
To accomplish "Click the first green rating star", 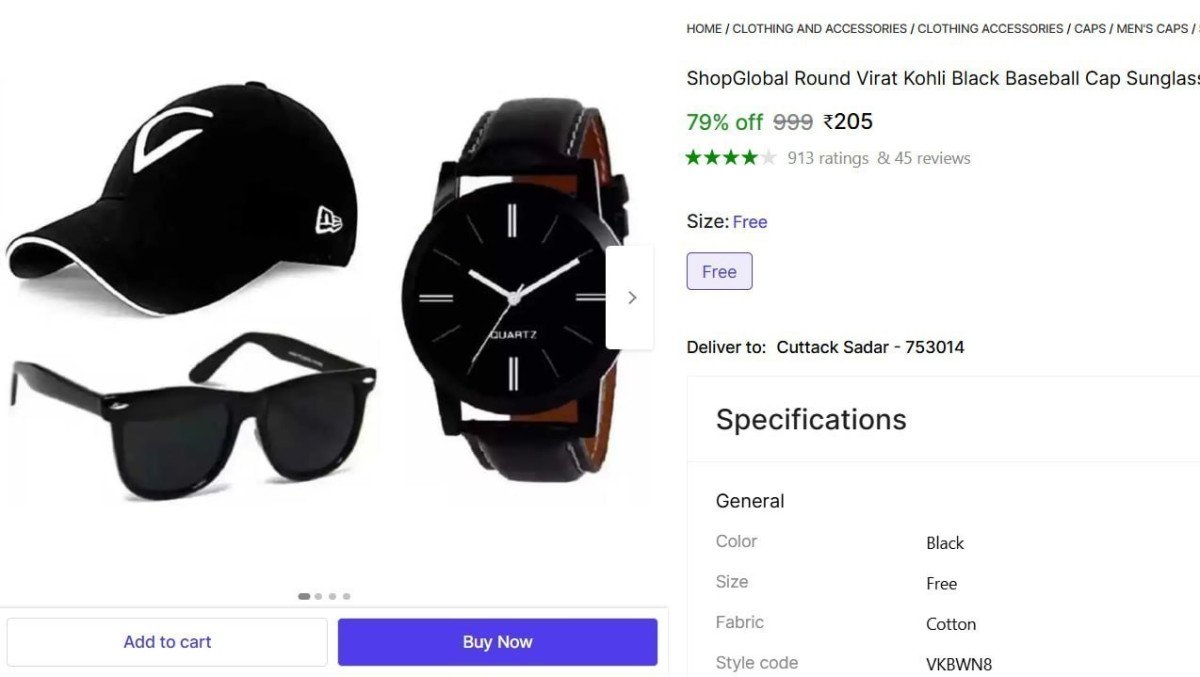I will [x=692, y=157].
